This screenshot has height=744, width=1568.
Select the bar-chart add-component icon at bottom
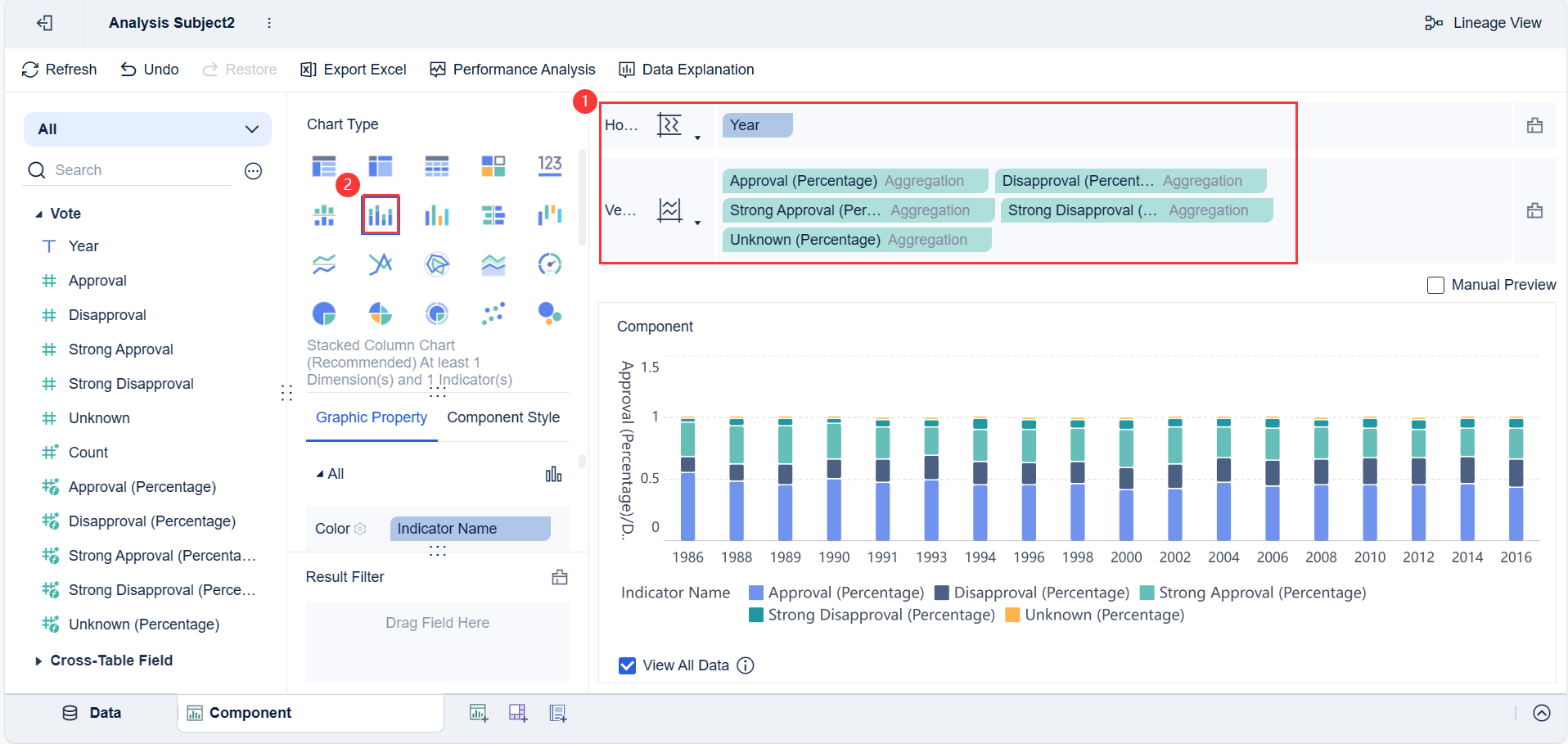pos(479,713)
